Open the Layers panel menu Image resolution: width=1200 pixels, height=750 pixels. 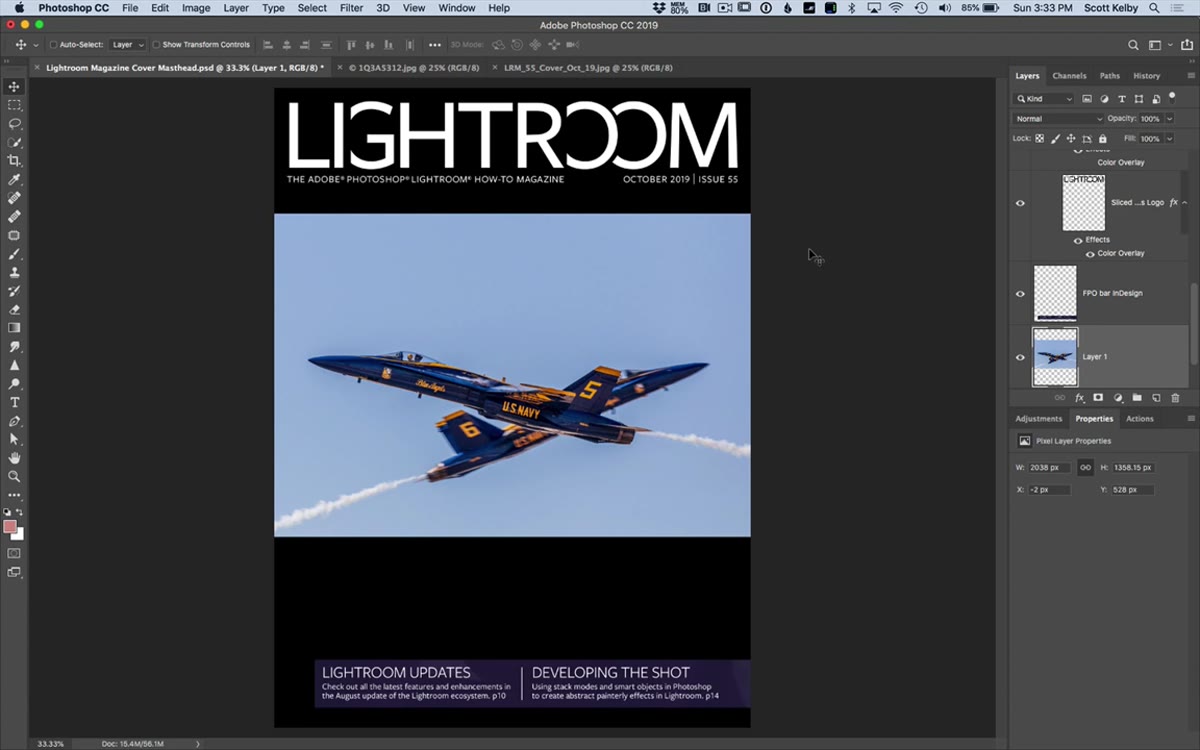(x=1190, y=76)
